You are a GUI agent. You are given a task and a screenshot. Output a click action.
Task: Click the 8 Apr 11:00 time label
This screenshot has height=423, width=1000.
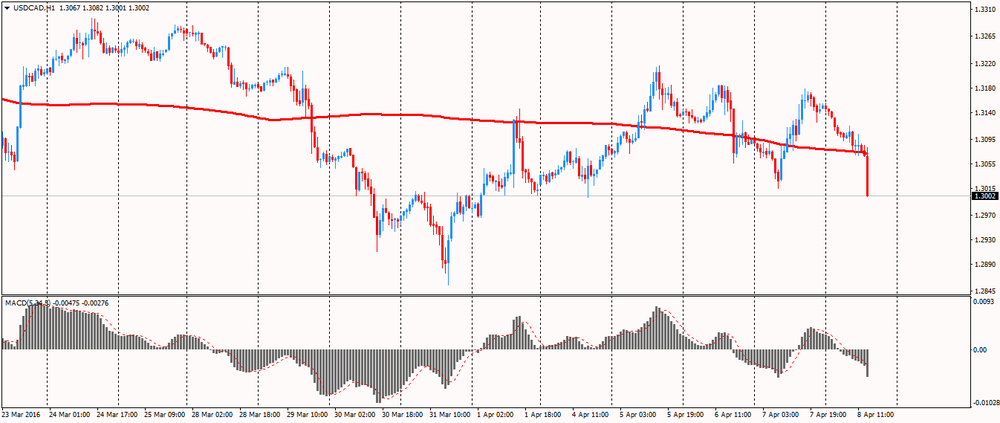tap(878, 413)
